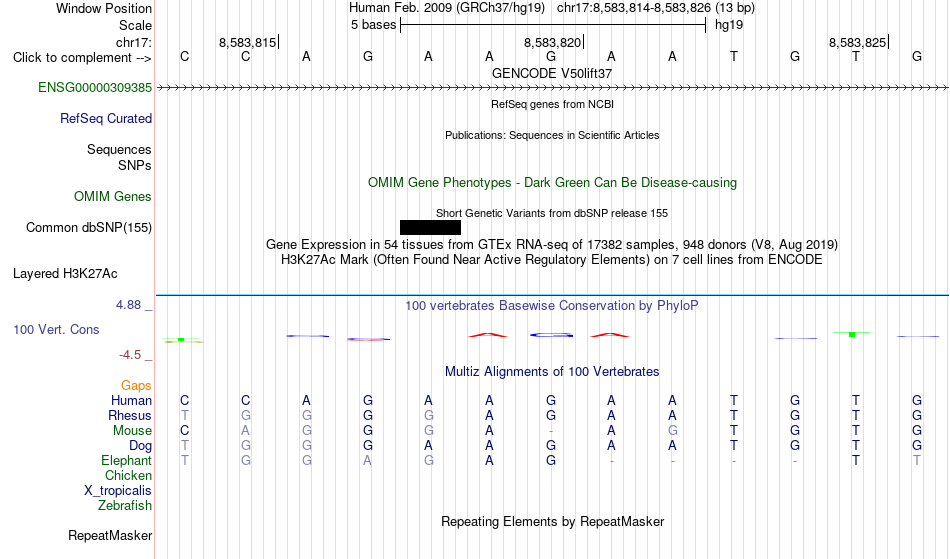This screenshot has width=950, height=559.
Task: Click the OMIM Gene Phenotypes track title
Action: pyautogui.click(x=552, y=183)
